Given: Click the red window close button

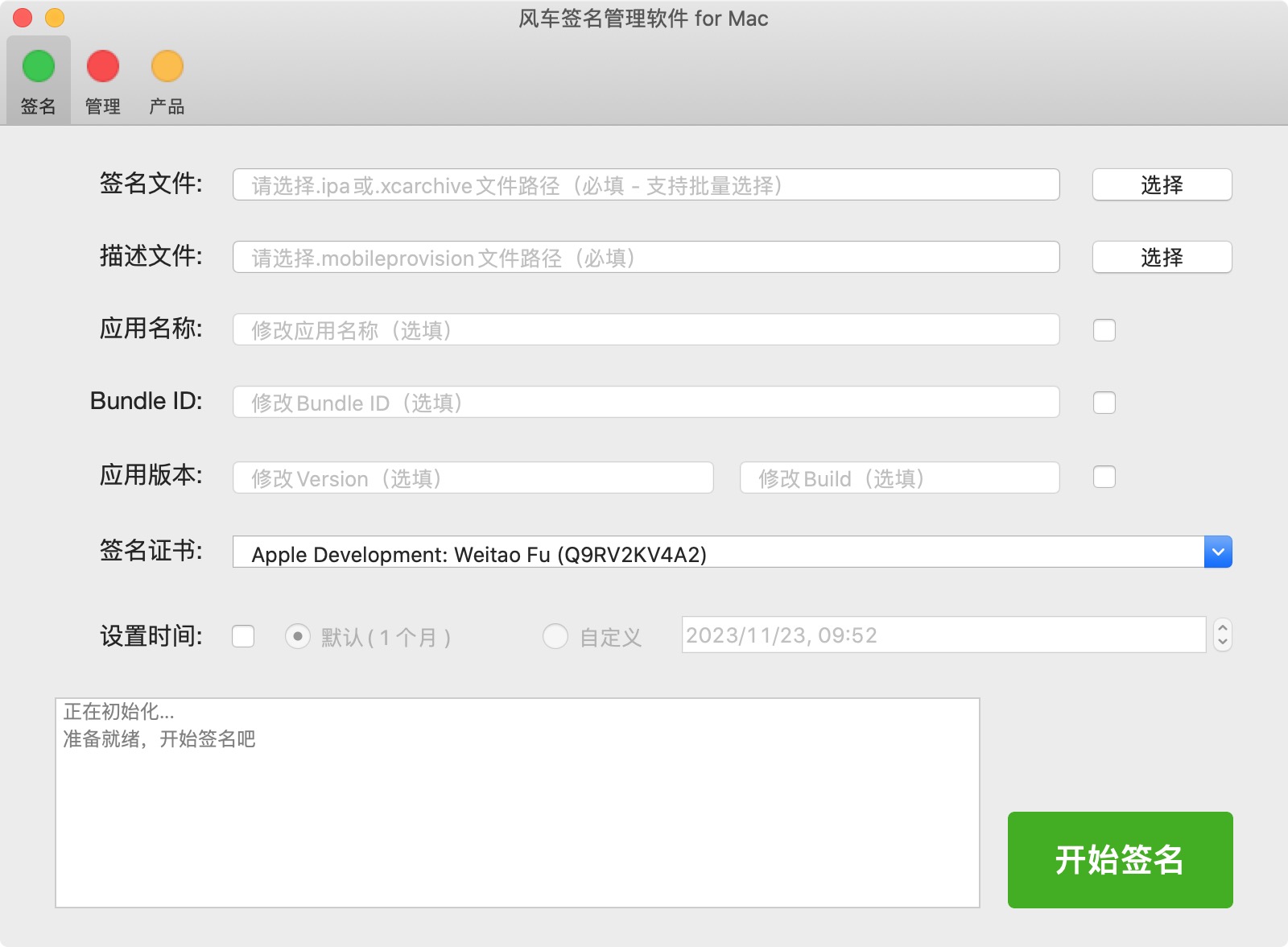Looking at the screenshot, I should pyautogui.click(x=23, y=18).
